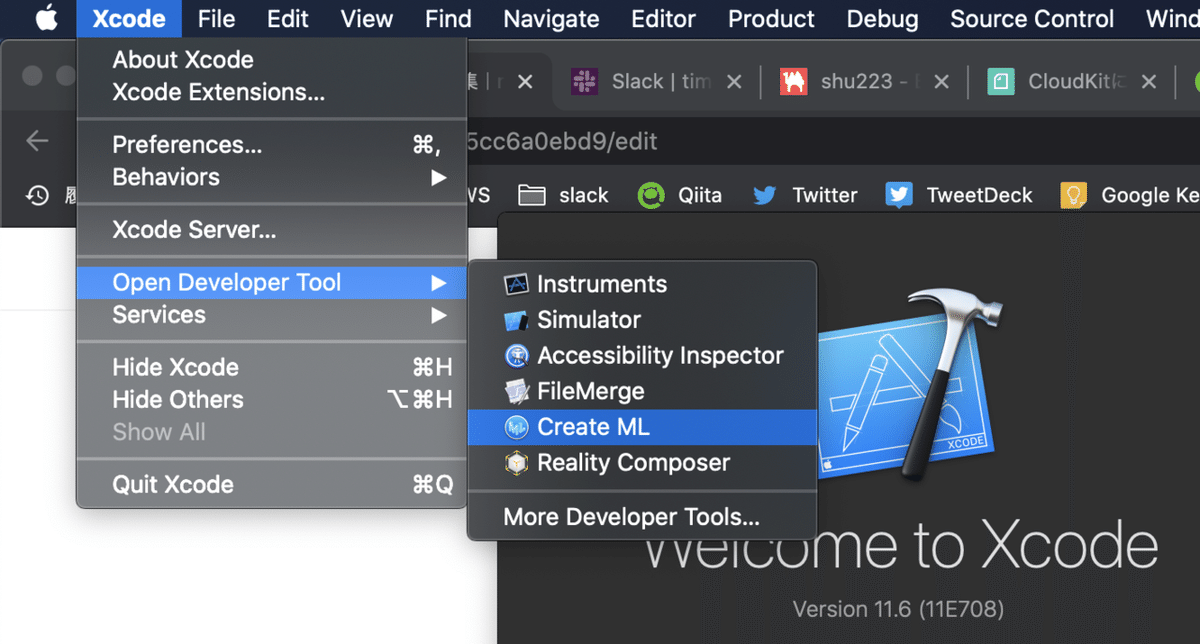The width and height of the screenshot is (1200, 644).
Task: Click the Instruments app icon
Action: point(516,284)
